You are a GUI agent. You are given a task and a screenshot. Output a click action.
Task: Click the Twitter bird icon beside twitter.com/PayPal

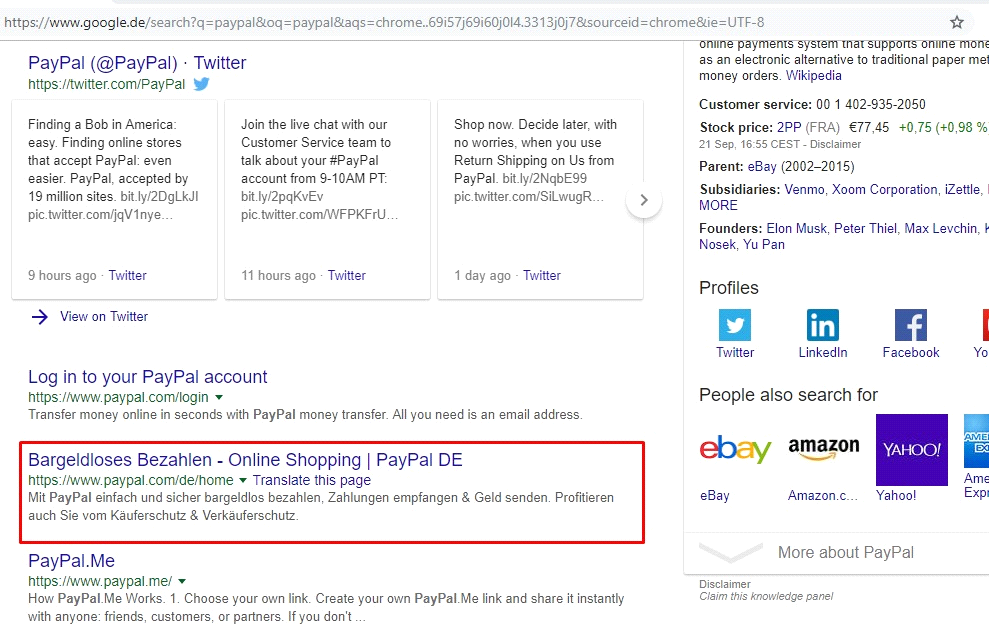pos(201,84)
